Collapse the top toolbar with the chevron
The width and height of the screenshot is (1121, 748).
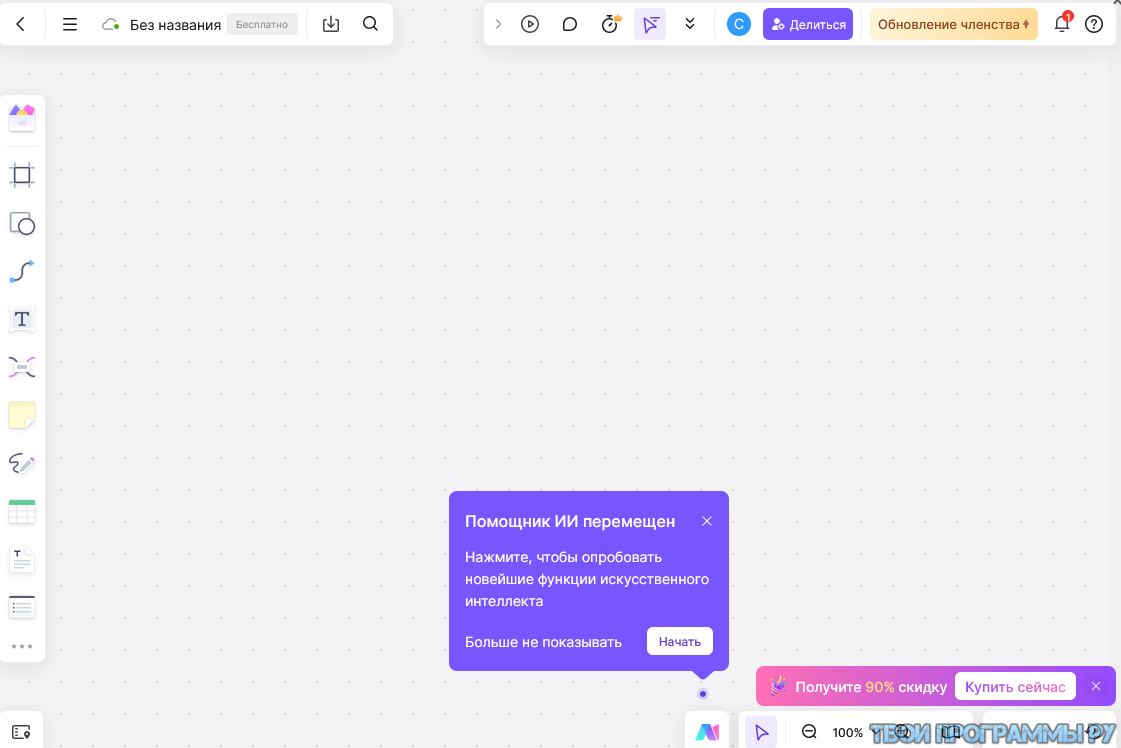click(x=498, y=24)
